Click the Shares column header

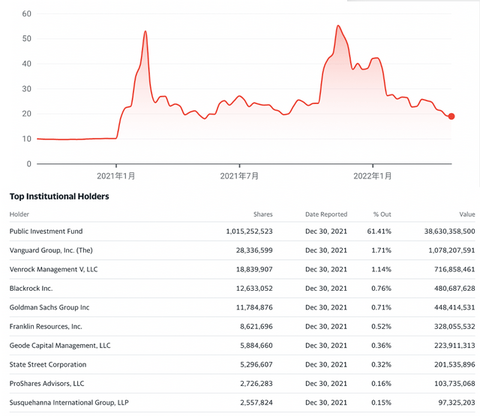click(x=263, y=214)
